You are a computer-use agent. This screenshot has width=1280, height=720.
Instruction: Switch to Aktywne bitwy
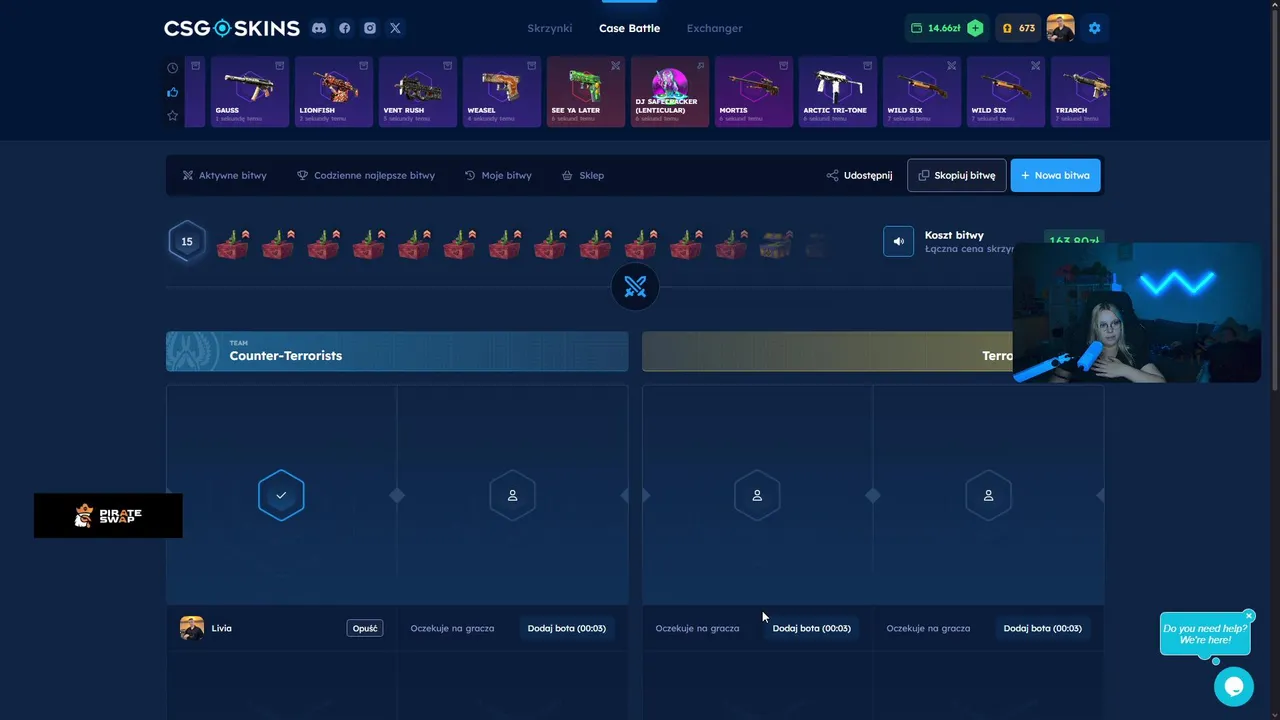tap(224, 175)
